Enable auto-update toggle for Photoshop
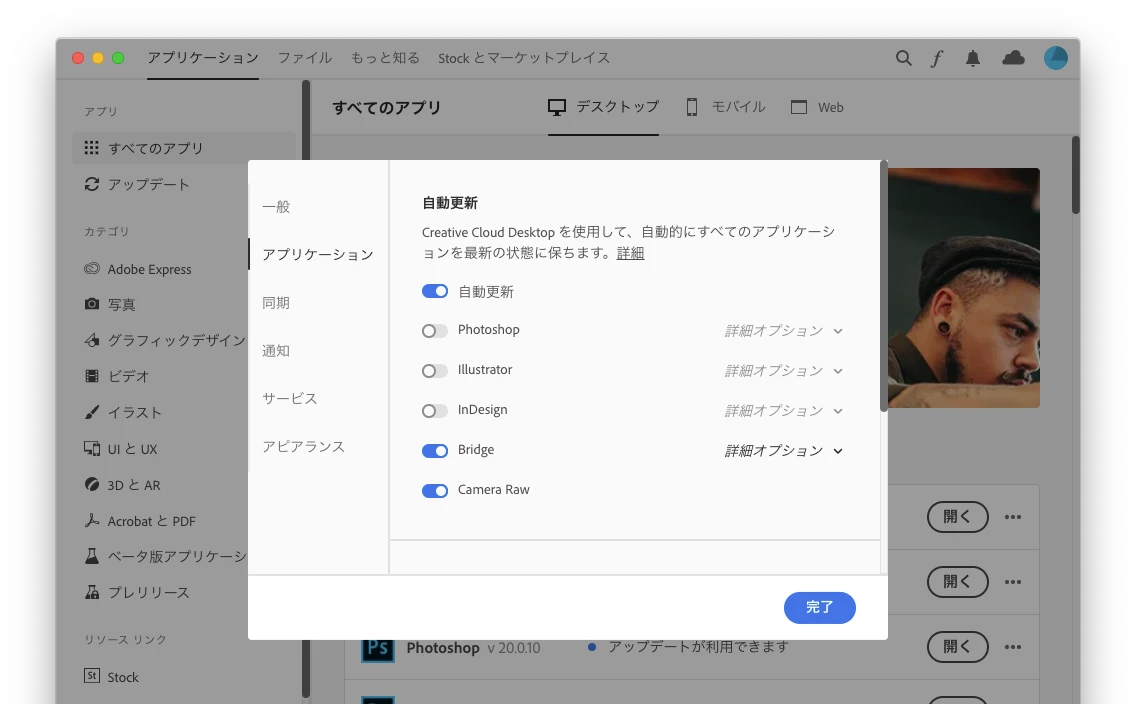The image size is (1136, 704). coord(435,331)
